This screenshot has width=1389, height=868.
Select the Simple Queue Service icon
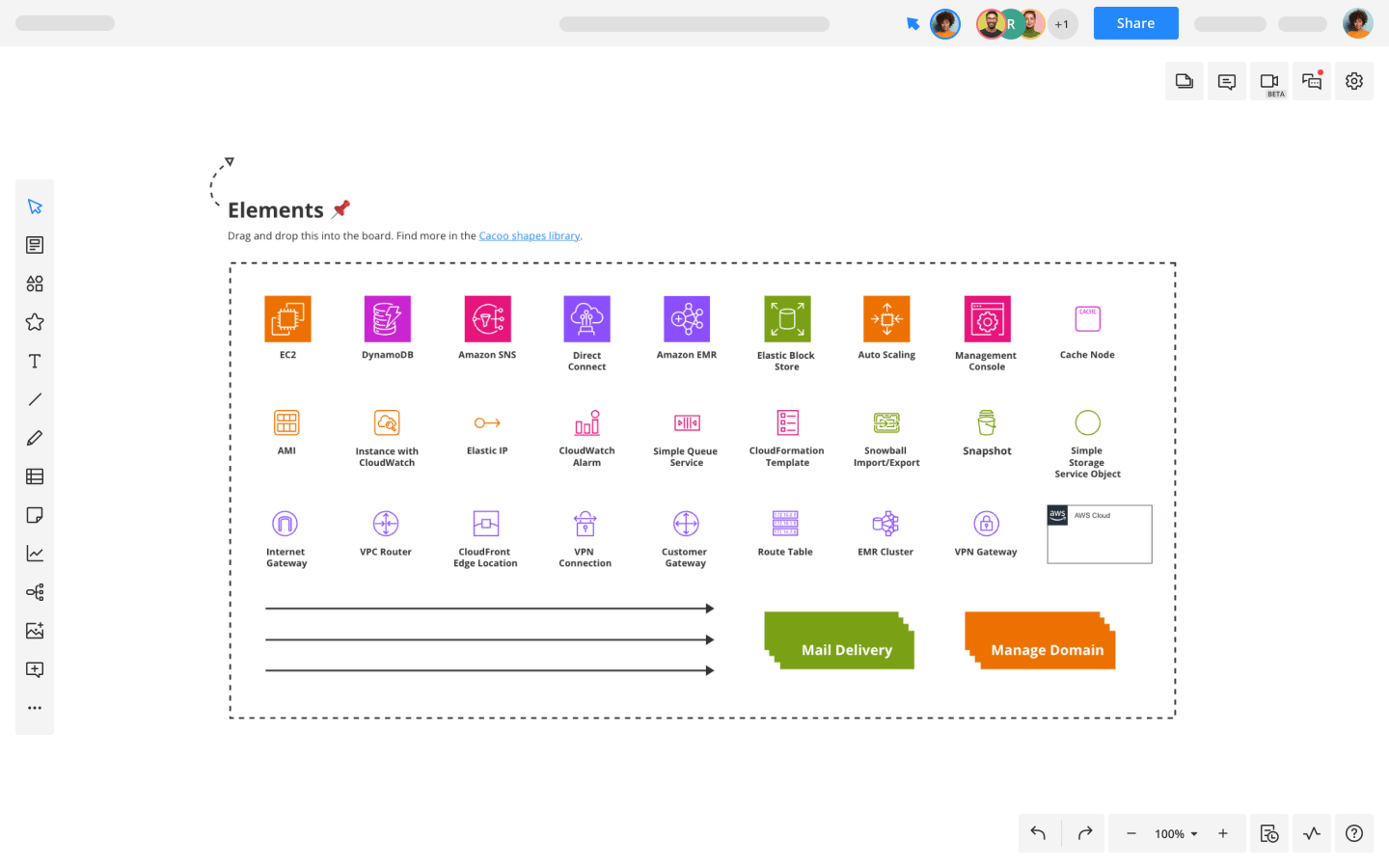(x=687, y=422)
